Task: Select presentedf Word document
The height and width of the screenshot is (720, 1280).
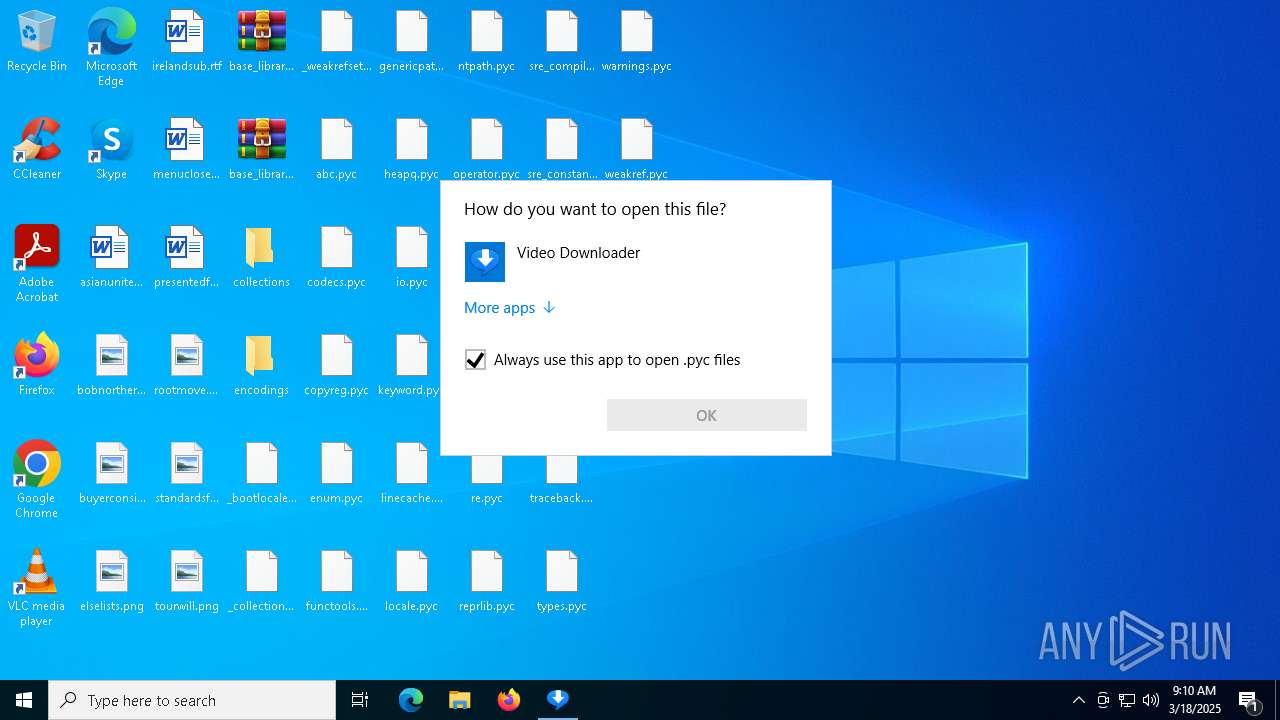Action: pos(187,258)
